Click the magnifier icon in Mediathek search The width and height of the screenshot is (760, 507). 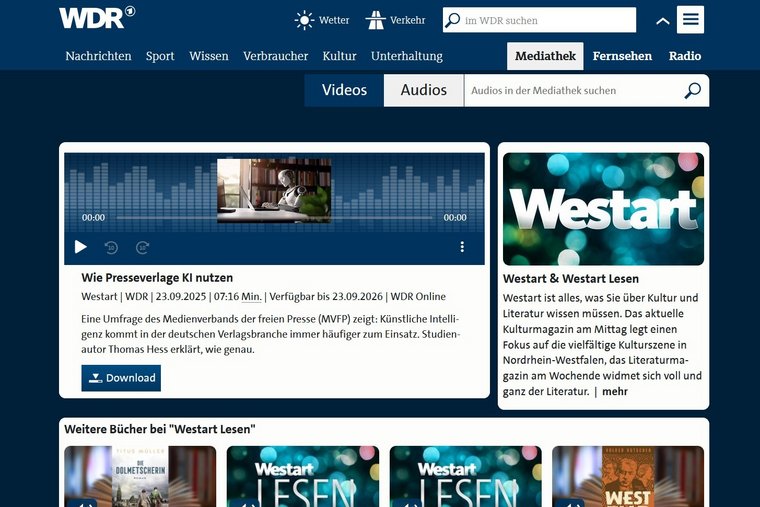[x=692, y=91]
